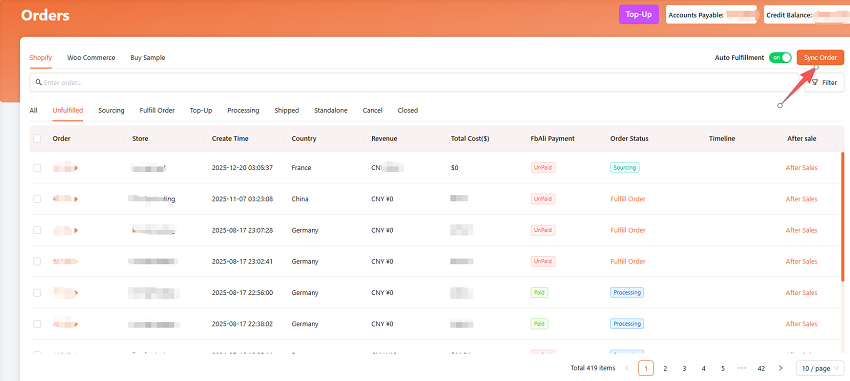Click After Sales for the 22:38:02 order
This screenshot has height=381, width=850.
click(x=802, y=324)
